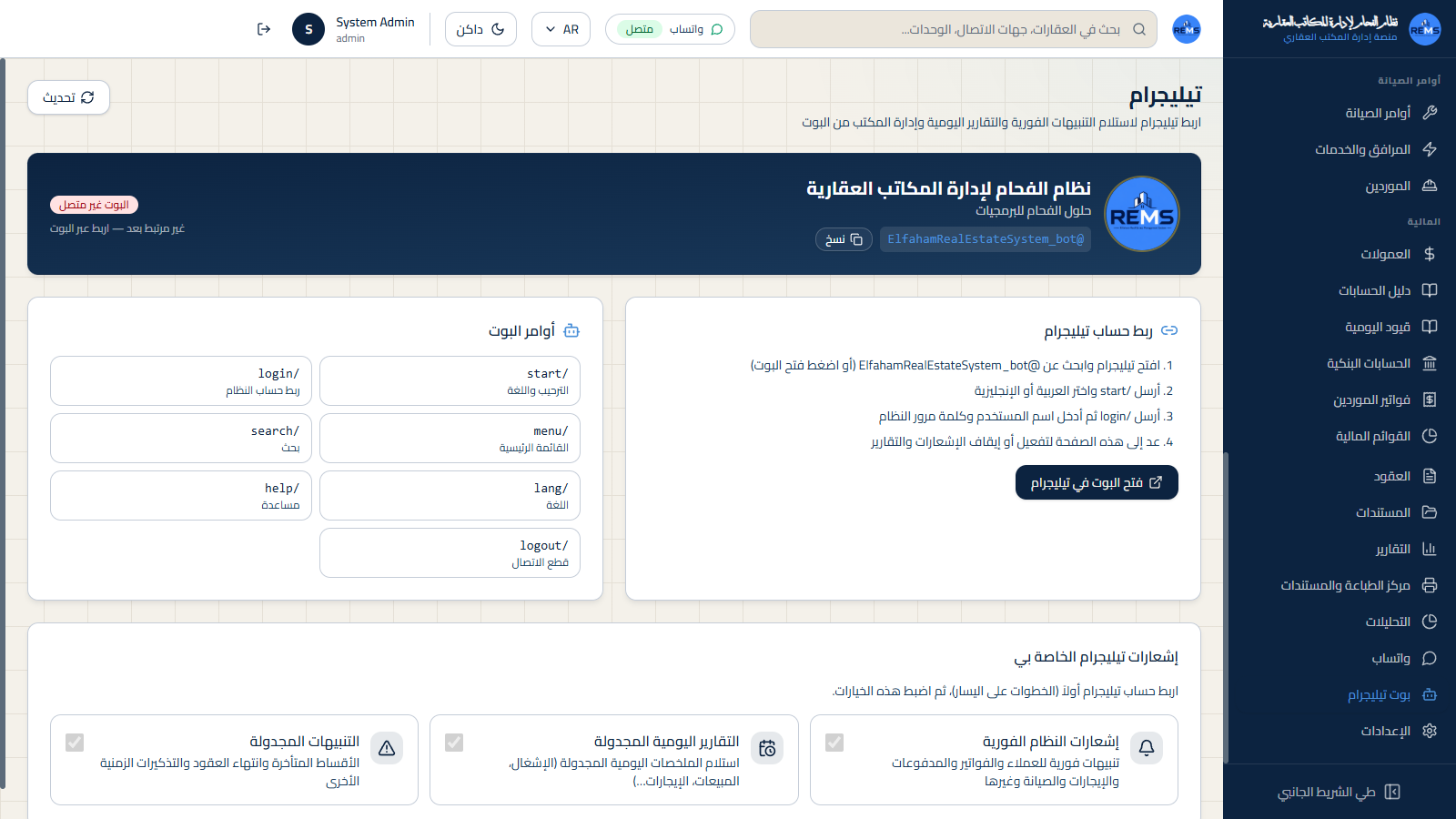The image size is (1456, 819).
Task: Click the /start command card
Action: pos(450,380)
